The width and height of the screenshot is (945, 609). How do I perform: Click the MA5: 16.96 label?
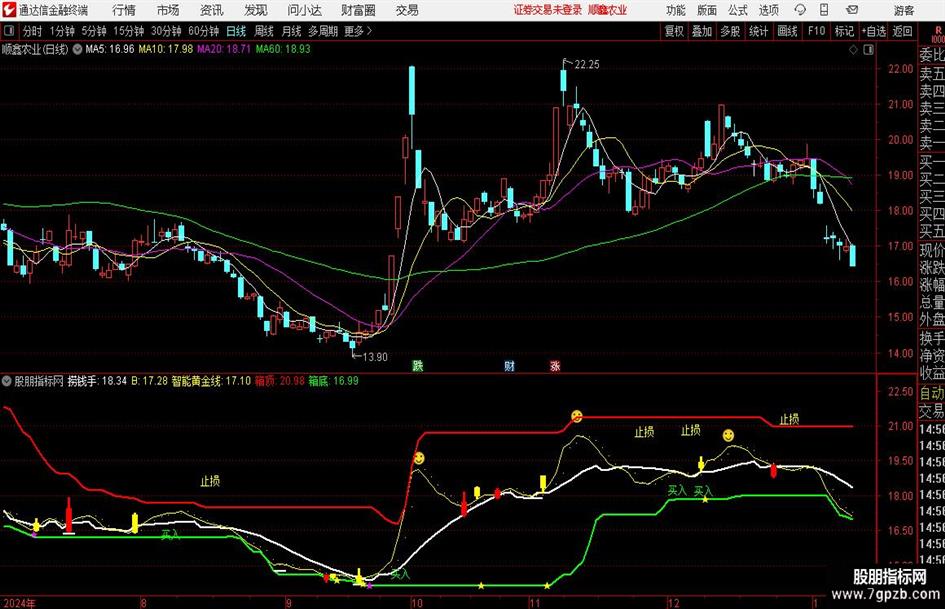pos(110,49)
